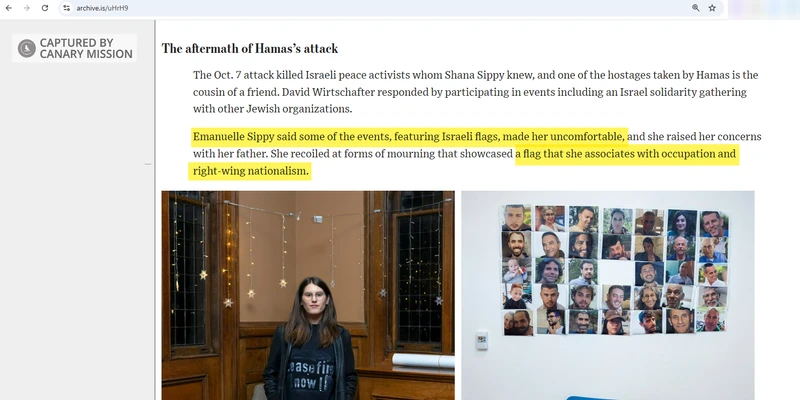Click the zoom magnifier icon in address bar
800x400 pixels.
pos(695,8)
